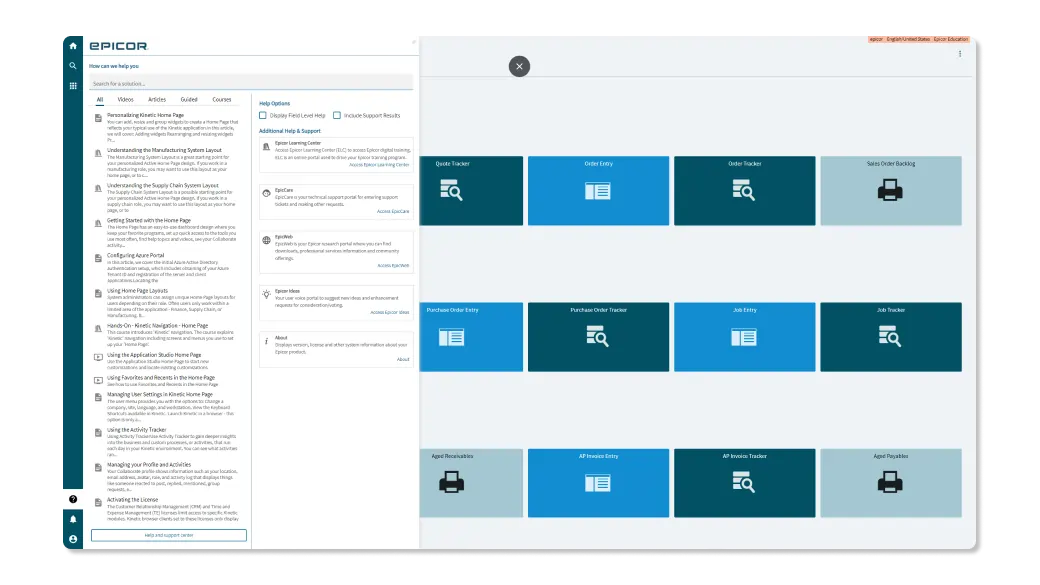Open the sidebar apps grid menu icon
This screenshot has width=1040, height=585.
(73, 86)
